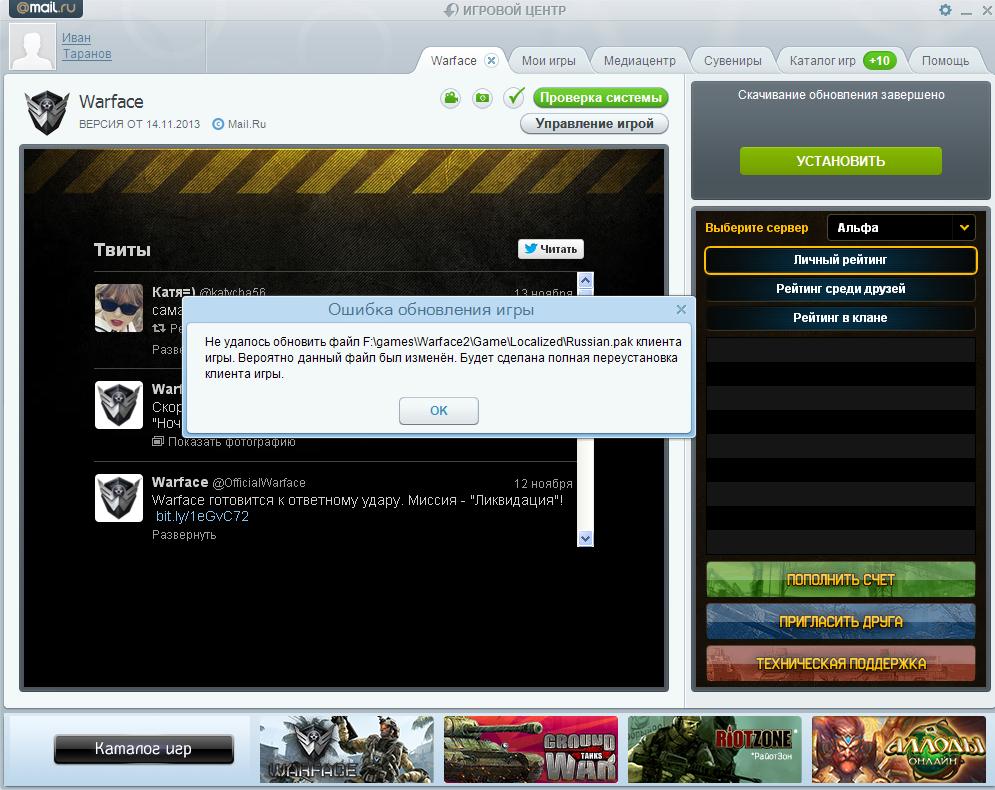Click the green checkmark status icon
Viewport: 995px width, 790px height.
514,97
